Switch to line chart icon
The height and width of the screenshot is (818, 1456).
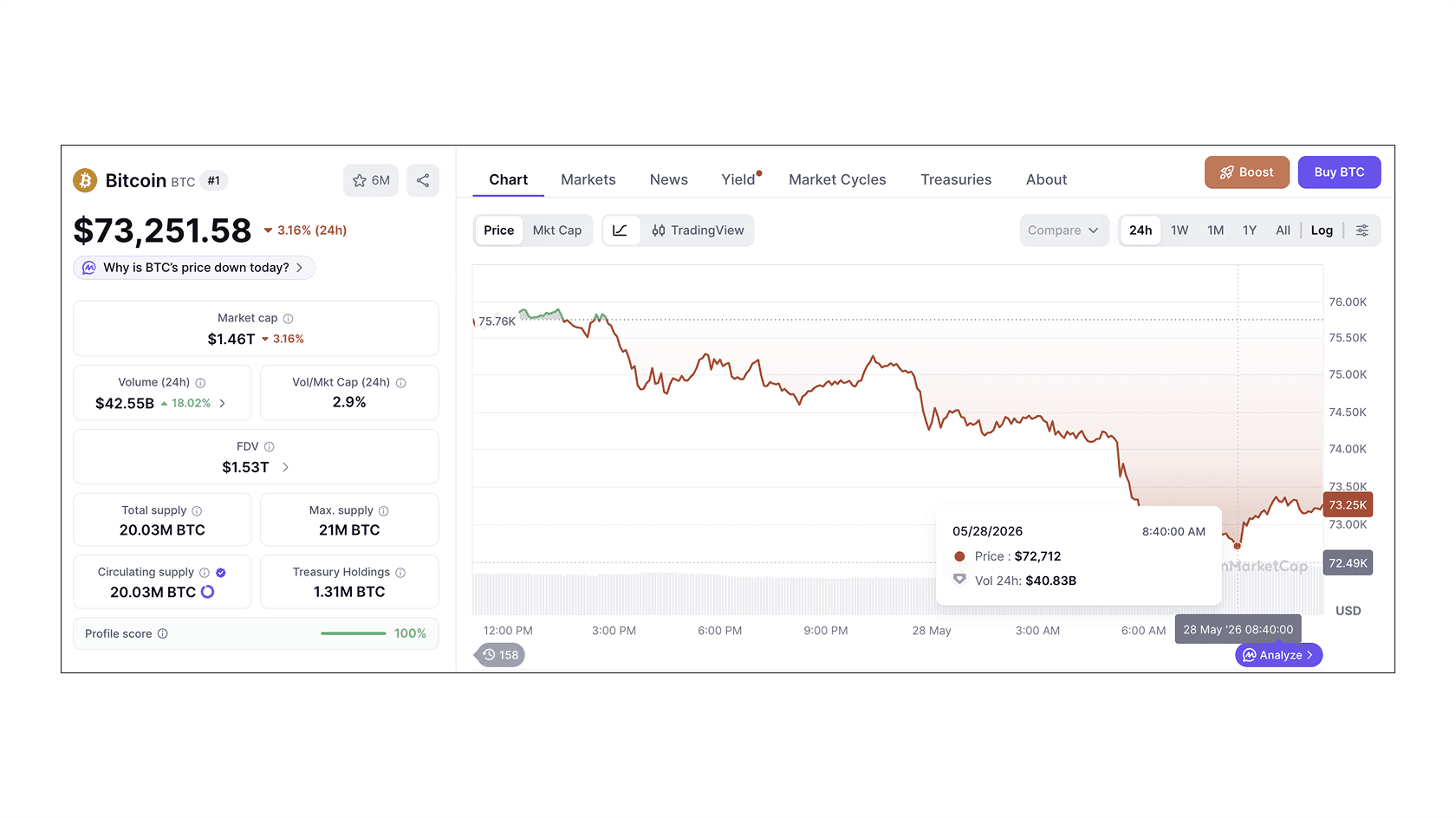click(x=621, y=230)
